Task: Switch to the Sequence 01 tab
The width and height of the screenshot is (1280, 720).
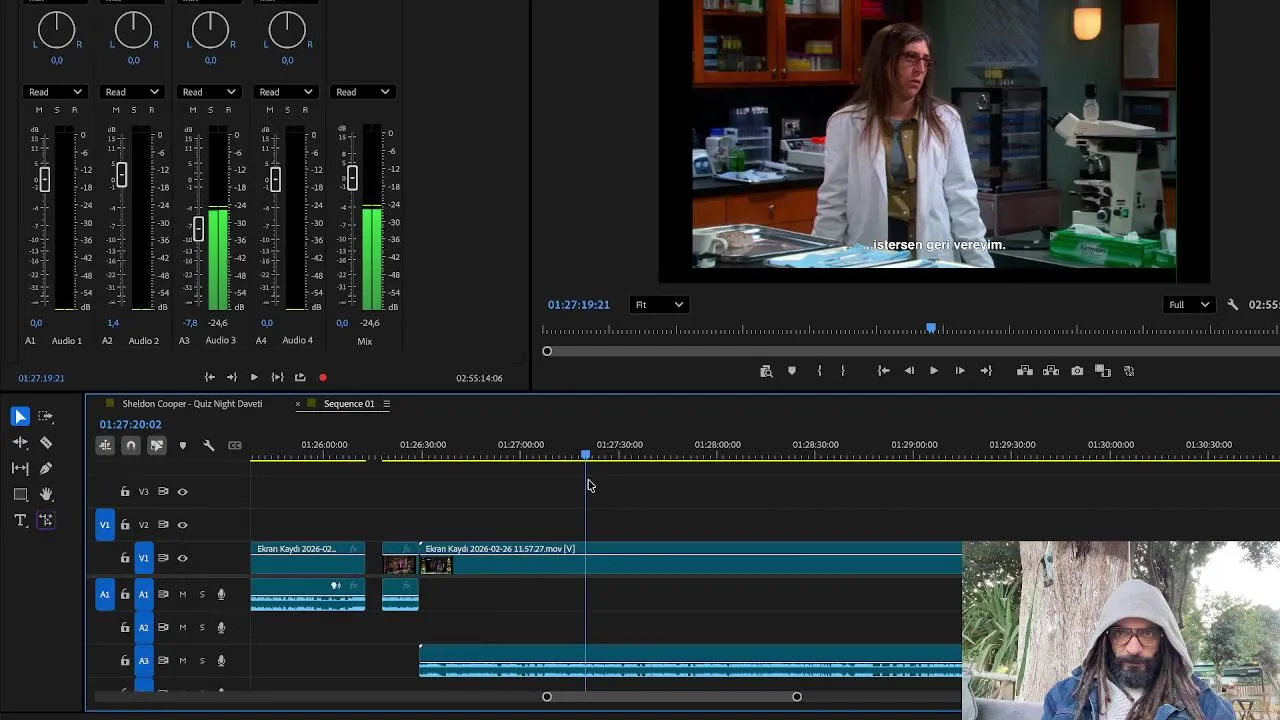Action: pos(349,404)
